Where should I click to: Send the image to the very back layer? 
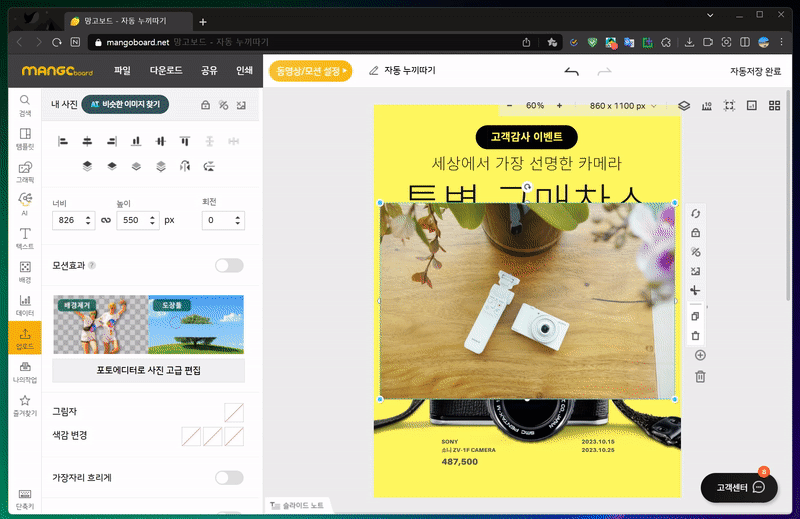click(x=160, y=166)
